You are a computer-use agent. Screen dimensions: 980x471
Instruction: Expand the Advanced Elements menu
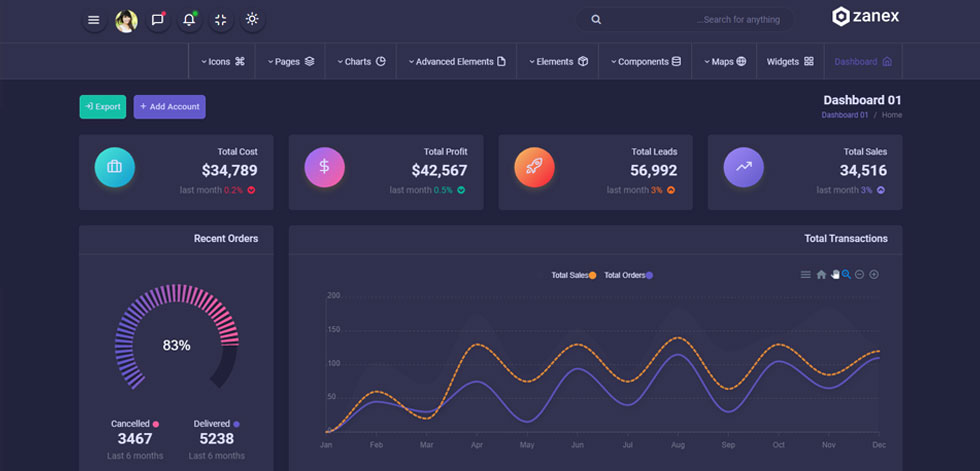[457, 61]
